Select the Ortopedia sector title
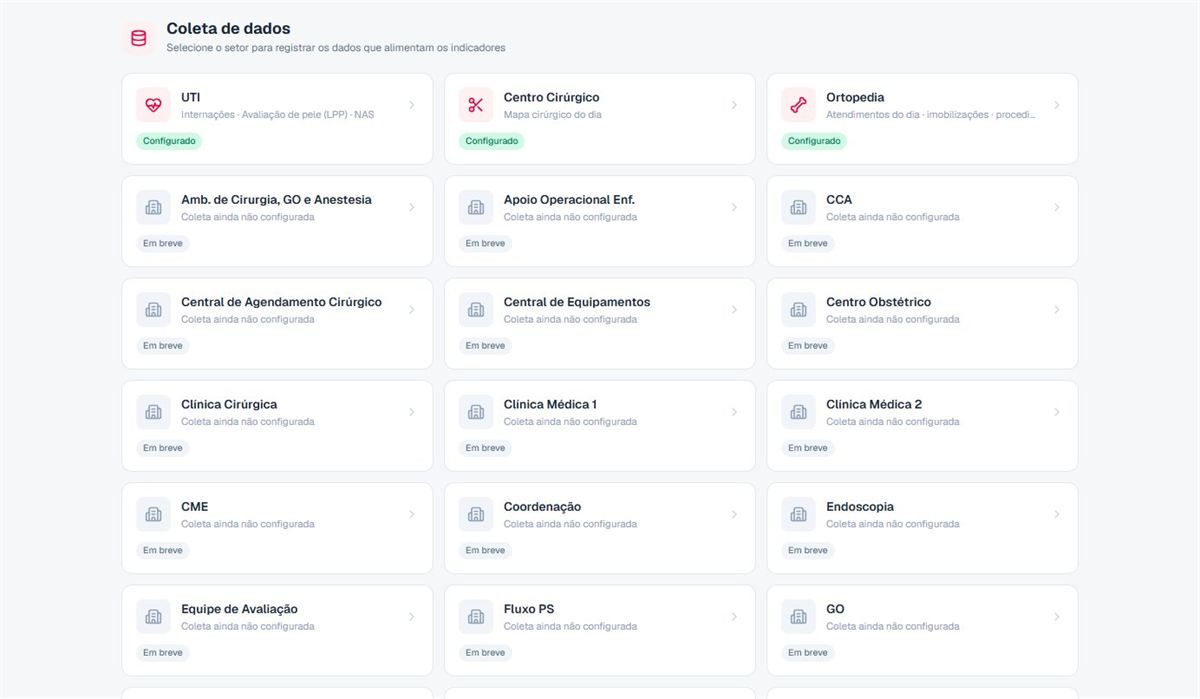 click(x=855, y=97)
